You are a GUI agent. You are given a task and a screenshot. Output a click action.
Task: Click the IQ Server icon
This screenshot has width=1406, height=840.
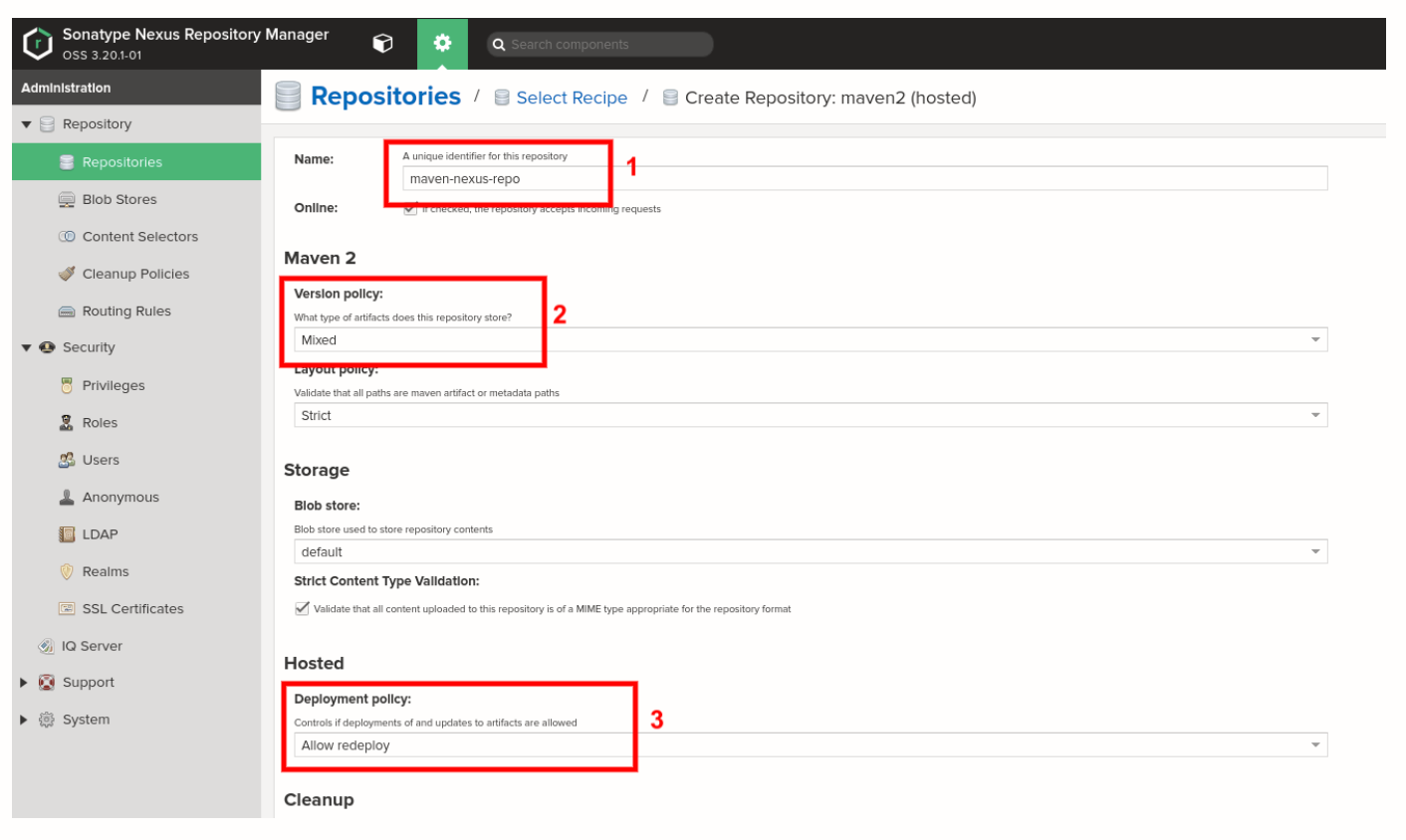46,646
